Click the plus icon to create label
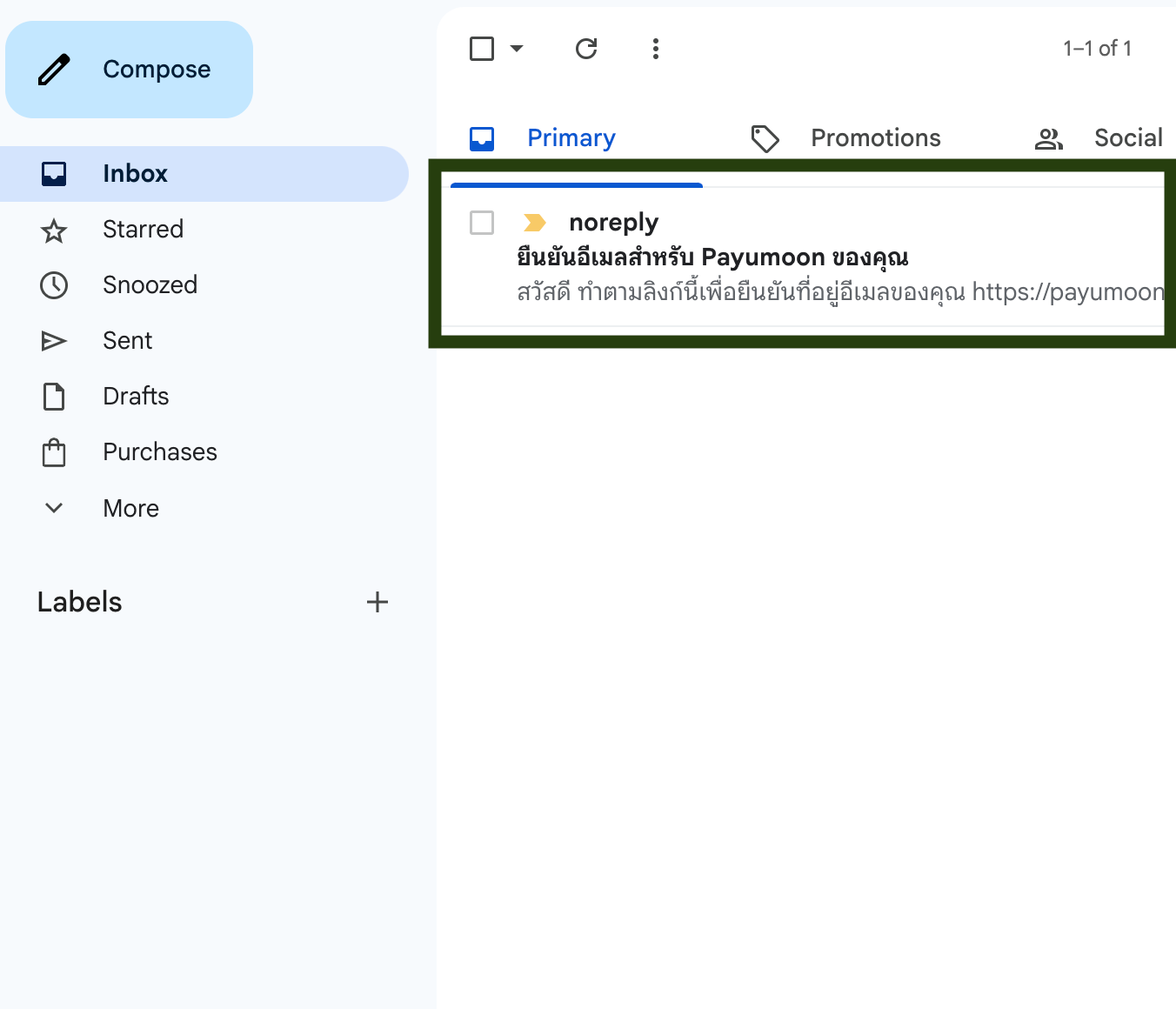The image size is (1176, 1009). click(378, 602)
